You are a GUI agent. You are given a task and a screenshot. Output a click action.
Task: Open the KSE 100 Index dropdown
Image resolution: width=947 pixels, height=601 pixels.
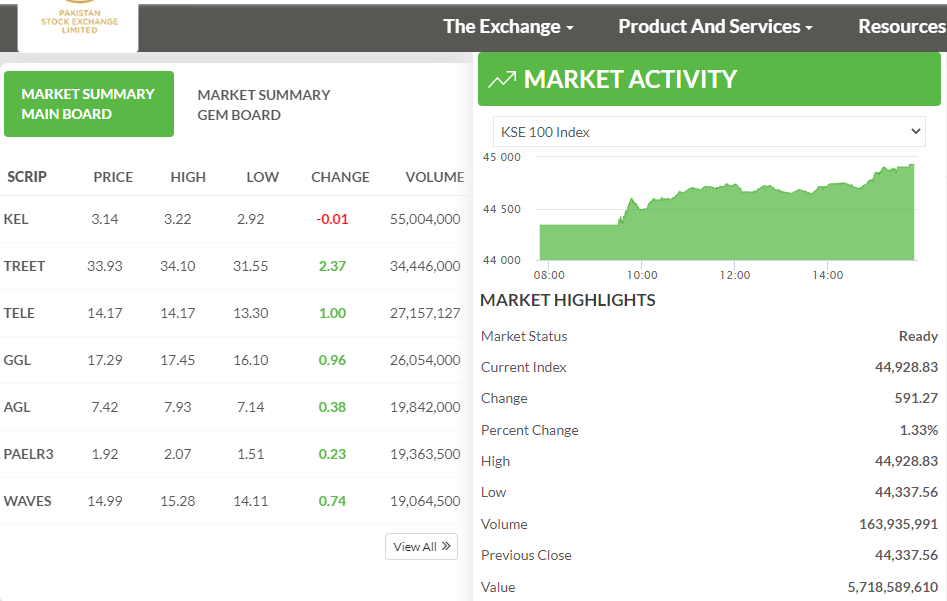click(x=709, y=132)
